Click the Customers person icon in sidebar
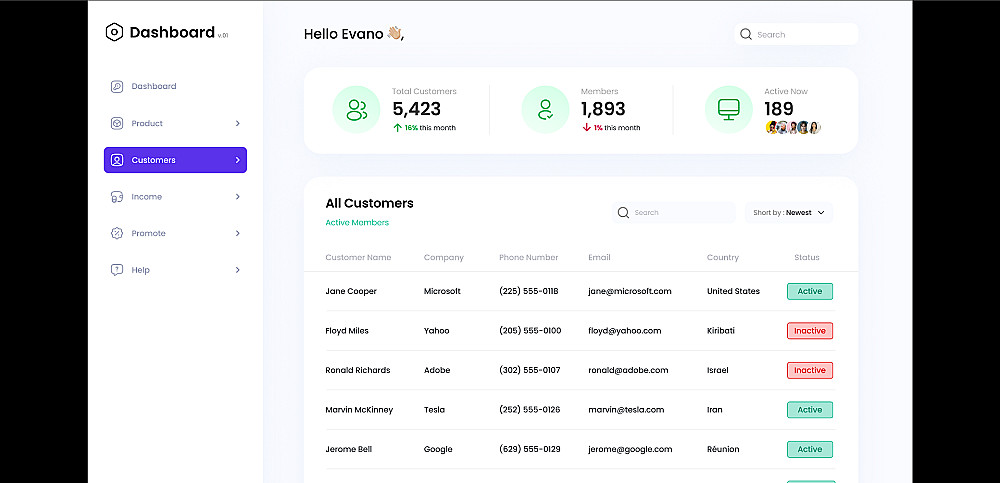This screenshot has width=1000, height=483. click(117, 160)
